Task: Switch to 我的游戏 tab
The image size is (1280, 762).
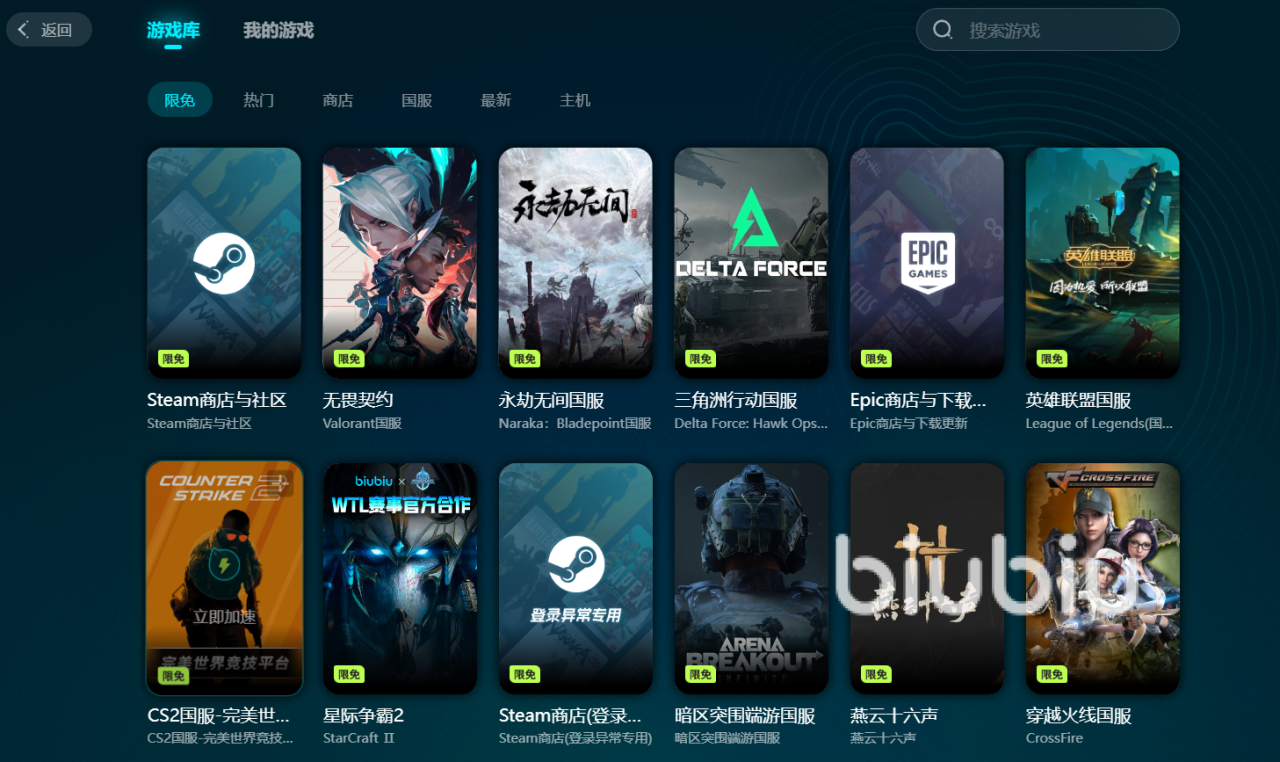Action: pyautogui.click(x=278, y=31)
